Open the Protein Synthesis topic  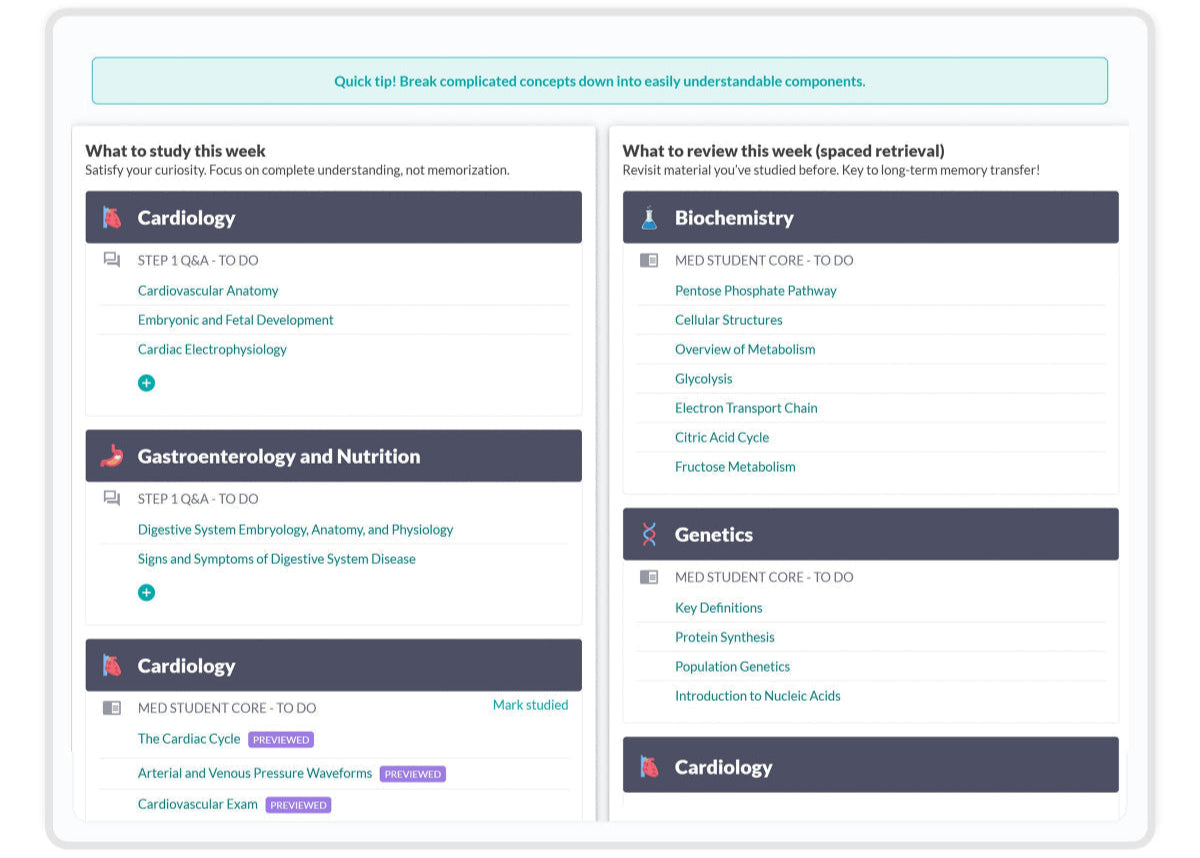(x=724, y=637)
